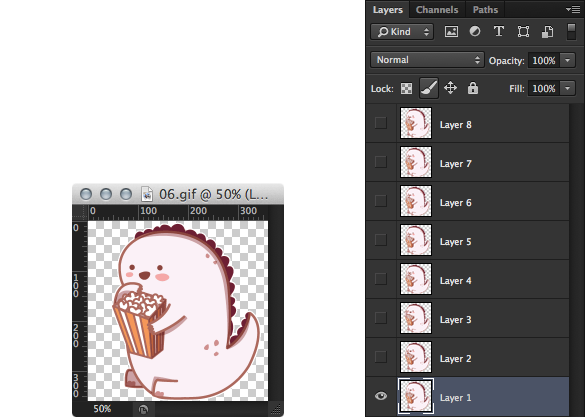Open the Fill slider arrow
Image resolution: width=585 pixels, height=417 pixels.
[x=567, y=88]
